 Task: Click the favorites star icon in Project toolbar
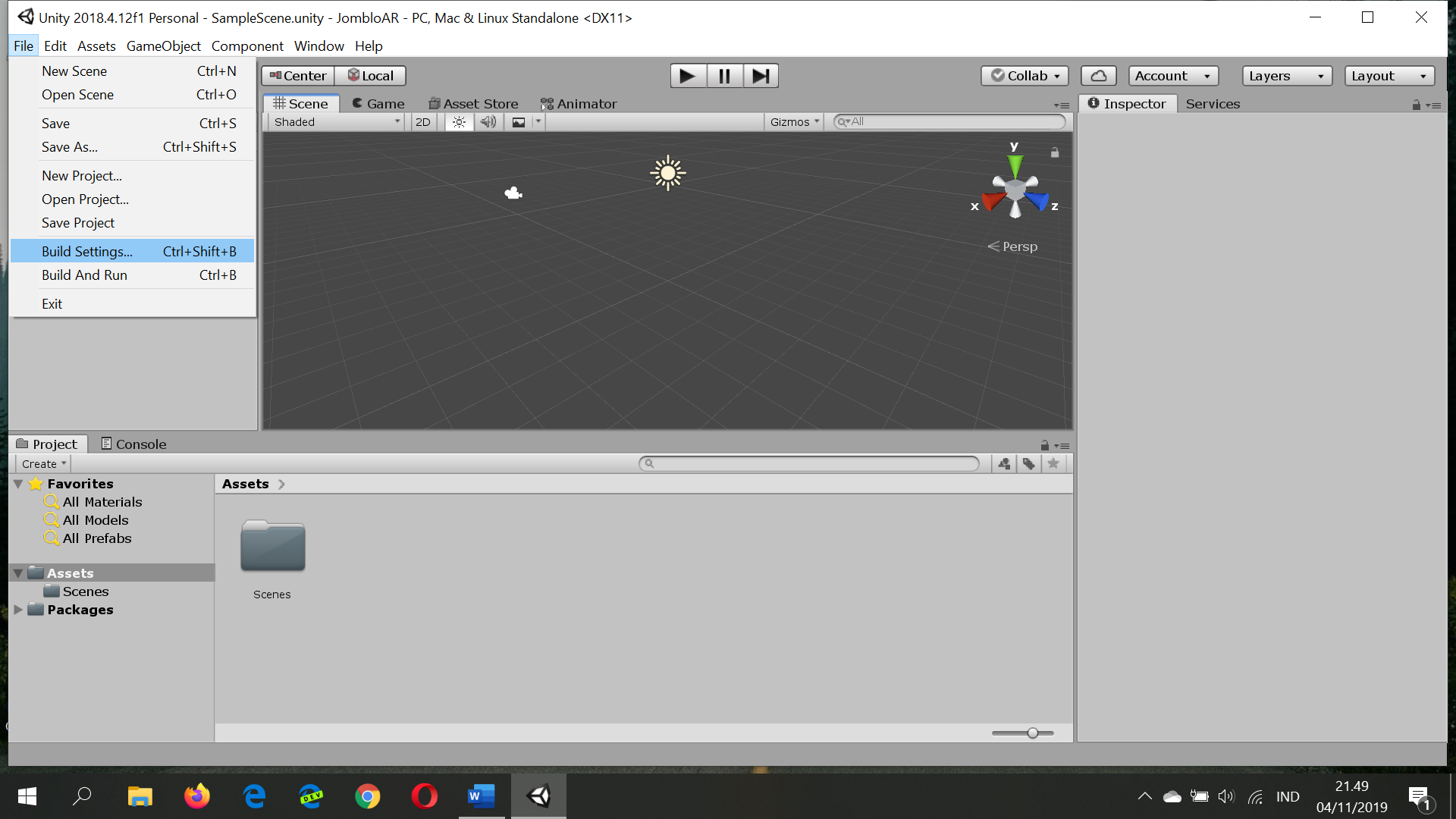coord(1053,463)
